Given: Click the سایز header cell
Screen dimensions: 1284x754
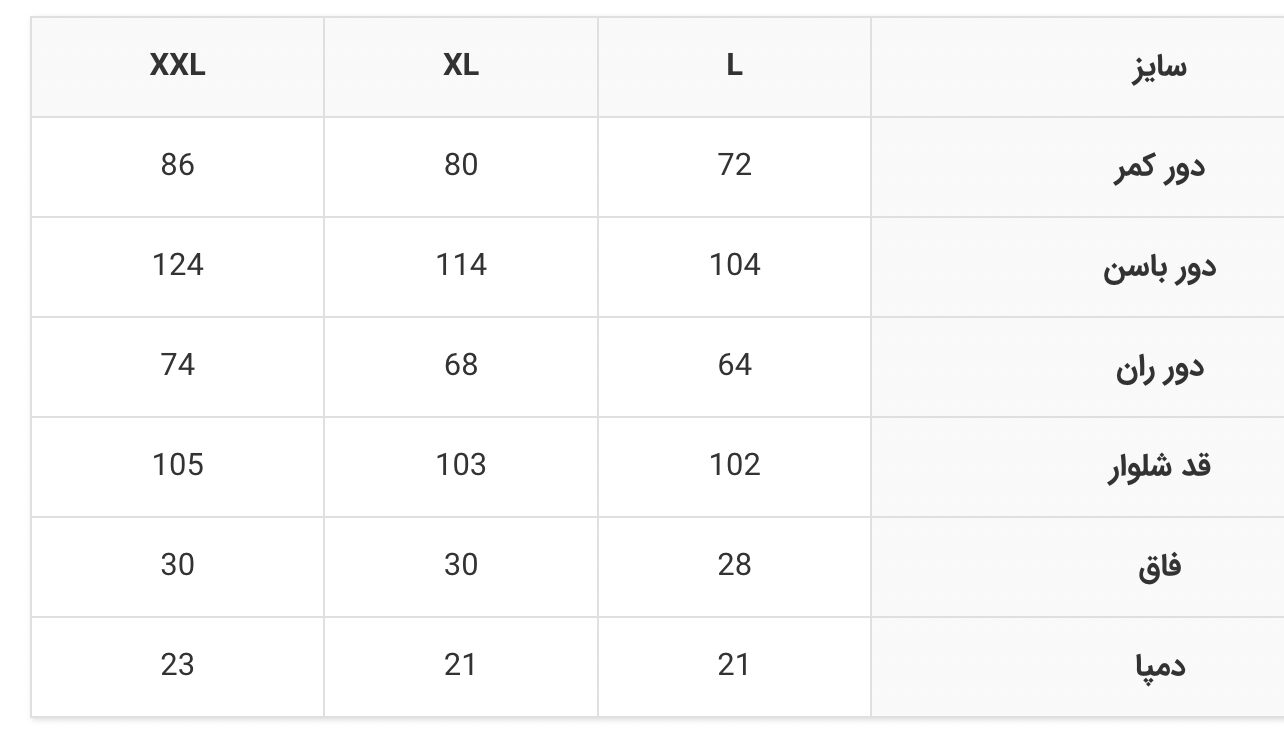Looking at the screenshot, I should 1077,66.
